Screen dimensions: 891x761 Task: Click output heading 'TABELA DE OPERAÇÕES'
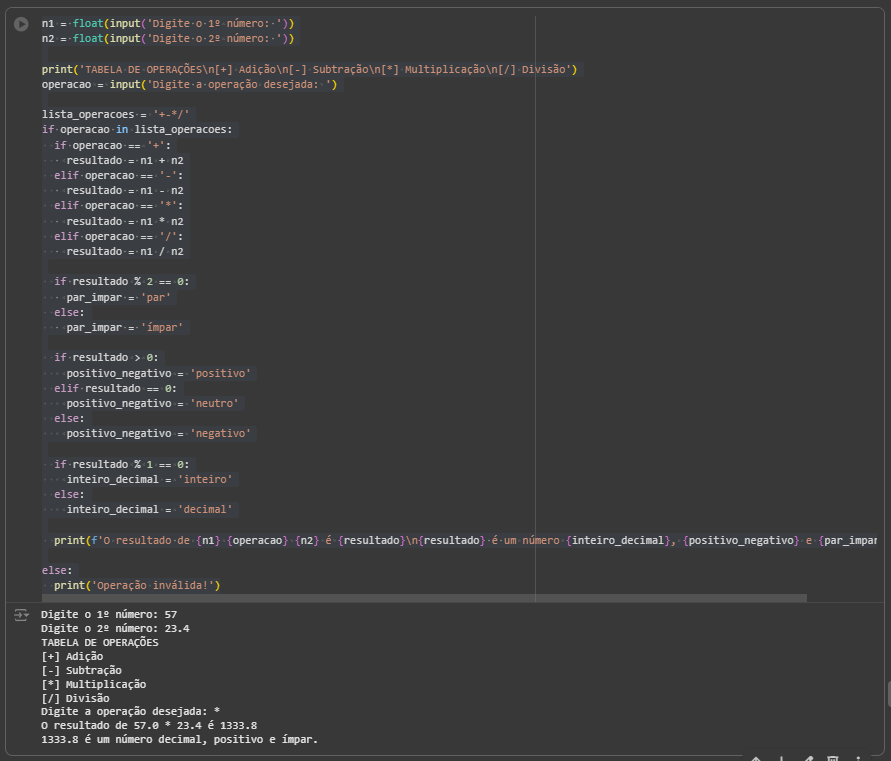point(100,643)
